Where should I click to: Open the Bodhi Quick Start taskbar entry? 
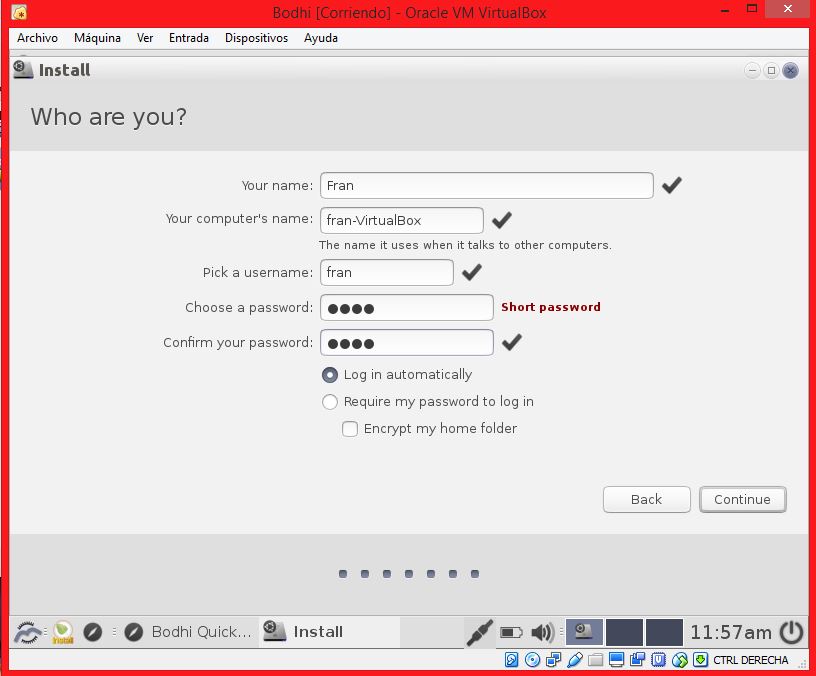click(188, 632)
